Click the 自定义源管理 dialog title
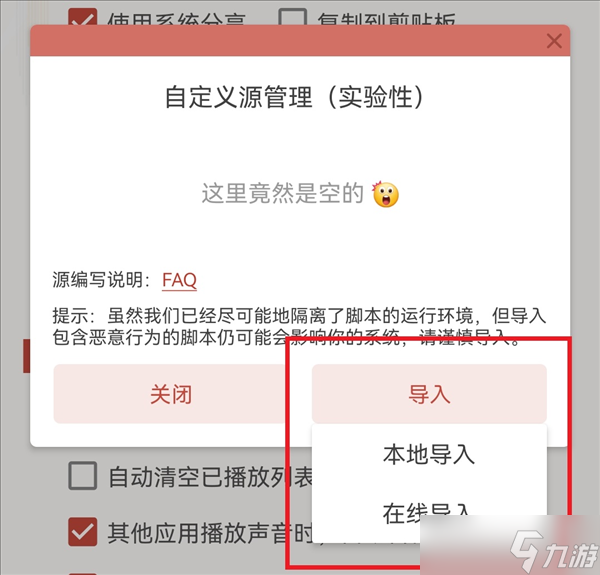The width and height of the screenshot is (600, 575). pos(294,97)
